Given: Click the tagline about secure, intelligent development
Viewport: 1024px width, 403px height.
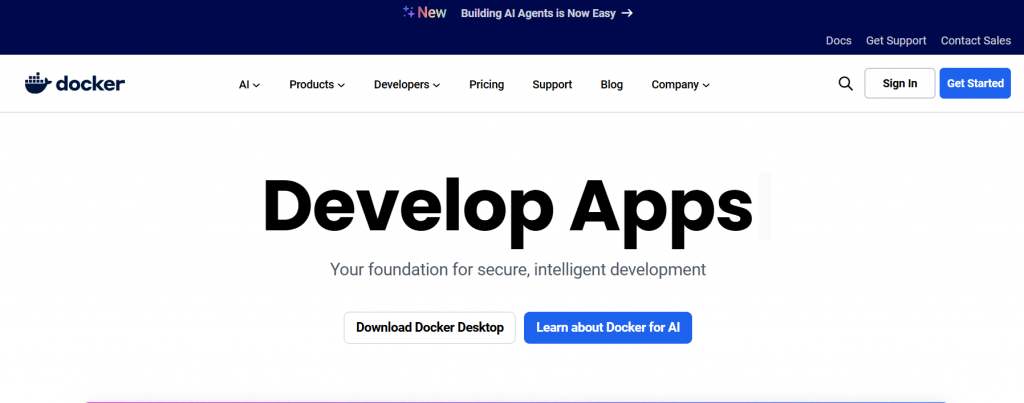Looking at the screenshot, I should coord(518,269).
